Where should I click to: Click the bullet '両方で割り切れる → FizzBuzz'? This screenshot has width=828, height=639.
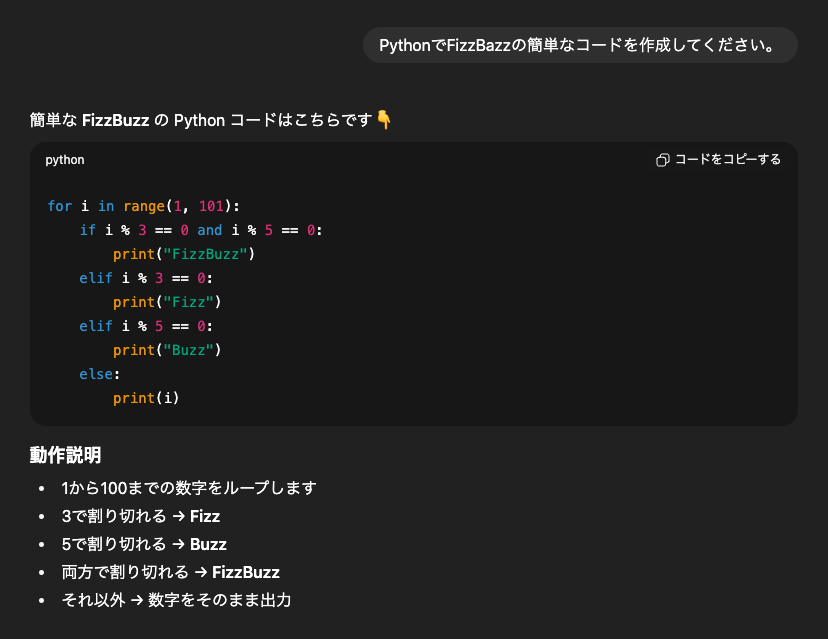[170, 572]
